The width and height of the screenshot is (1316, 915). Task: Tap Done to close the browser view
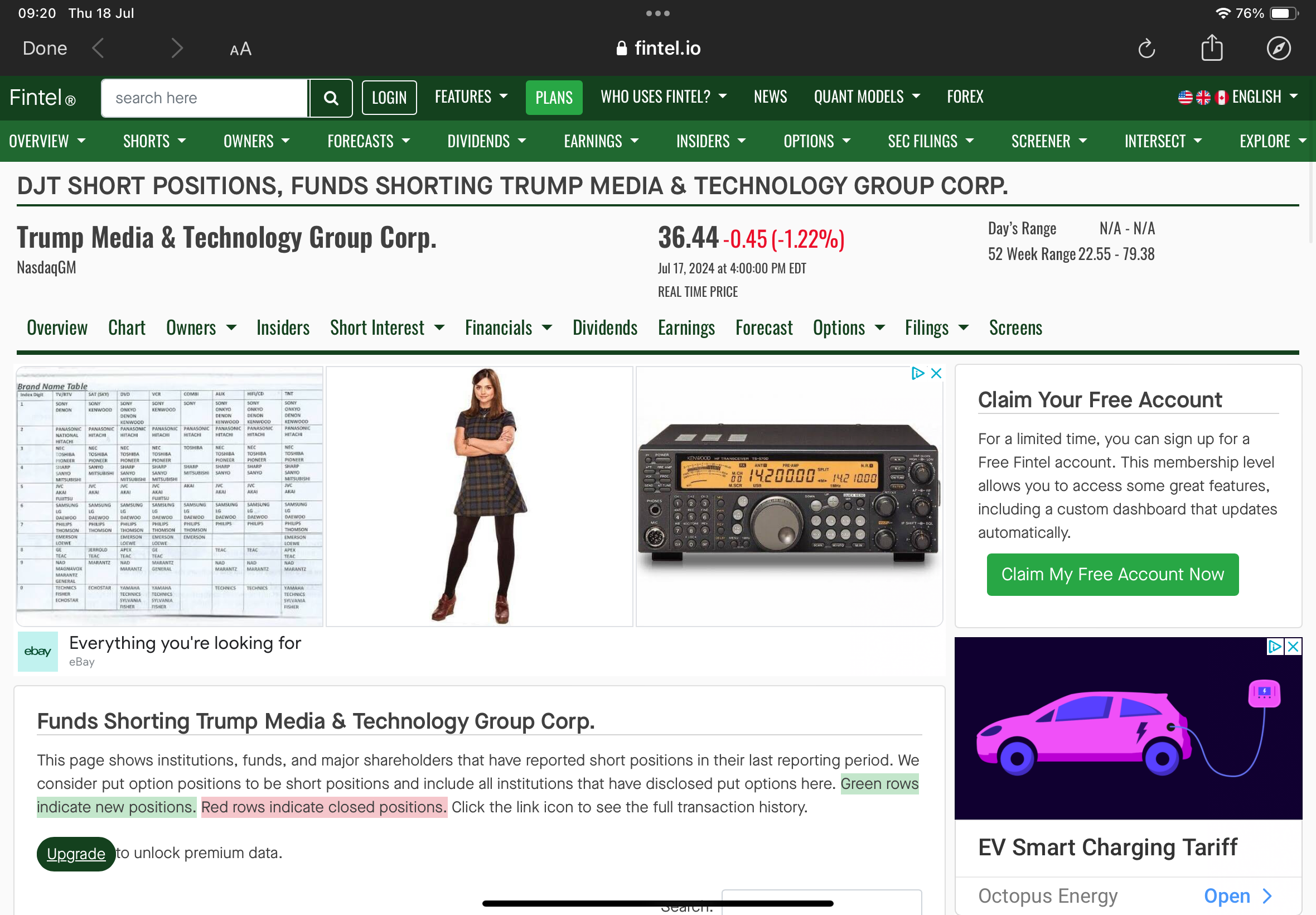(45, 48)
